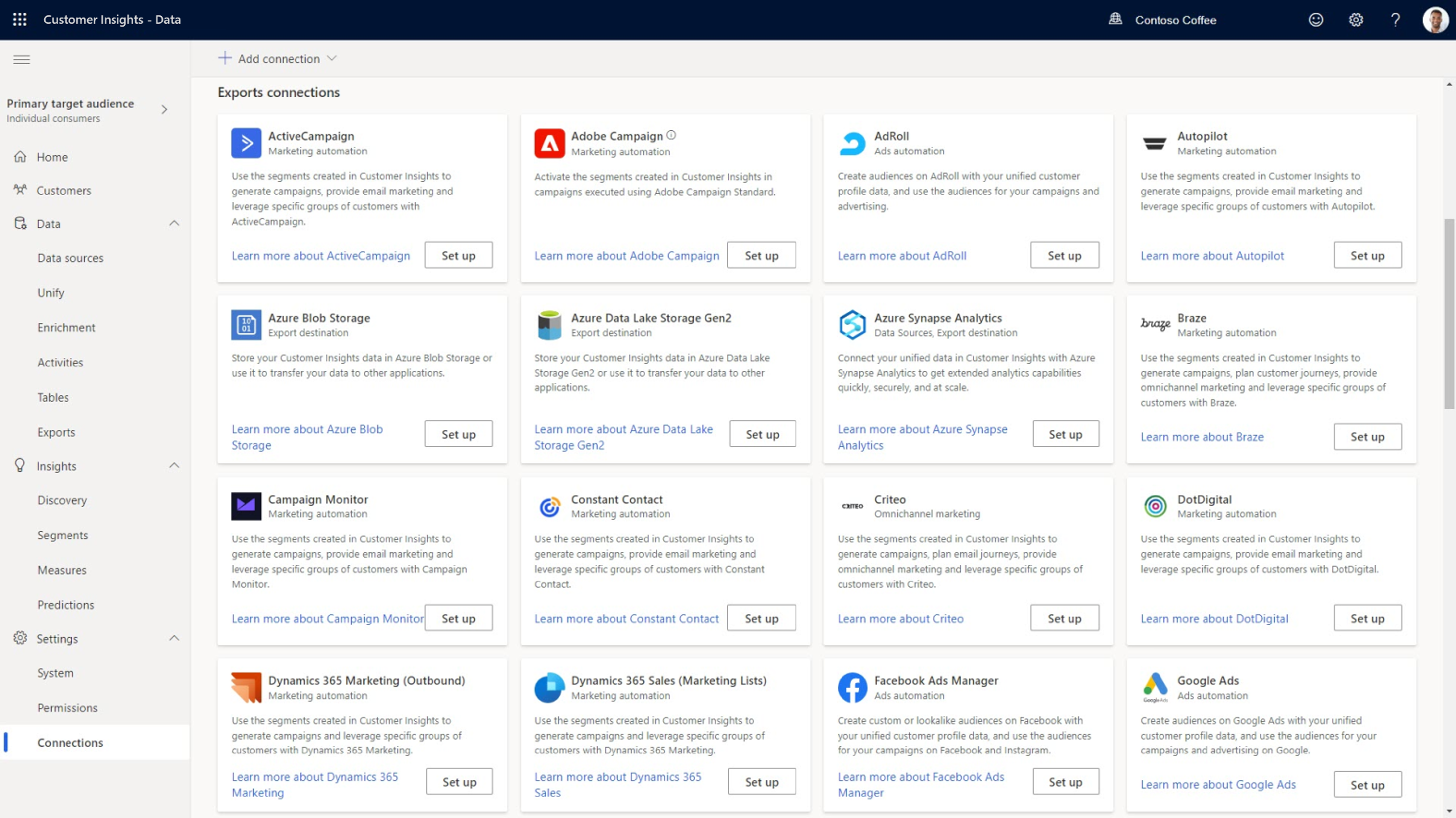
Task: Open Data sources navigation item
Action: [x=70, y=258]
